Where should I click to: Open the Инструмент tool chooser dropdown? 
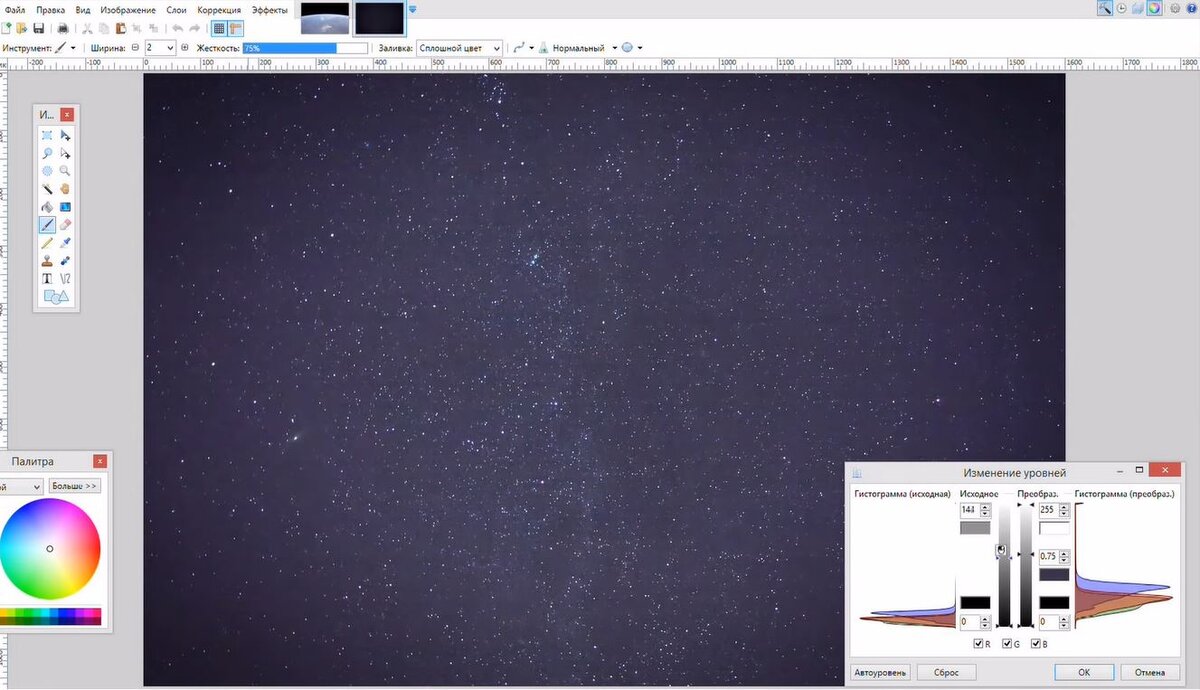[65, 48]
